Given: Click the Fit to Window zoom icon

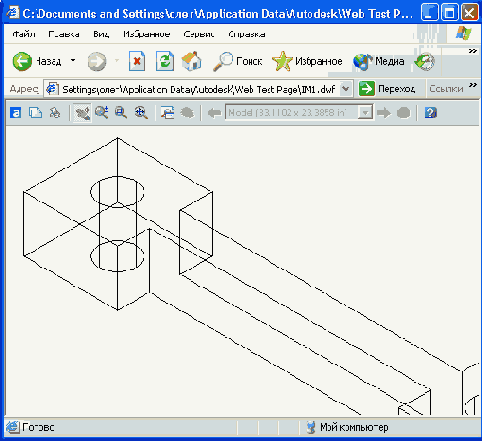Looking at the screenshot, I should click(141, 113).
